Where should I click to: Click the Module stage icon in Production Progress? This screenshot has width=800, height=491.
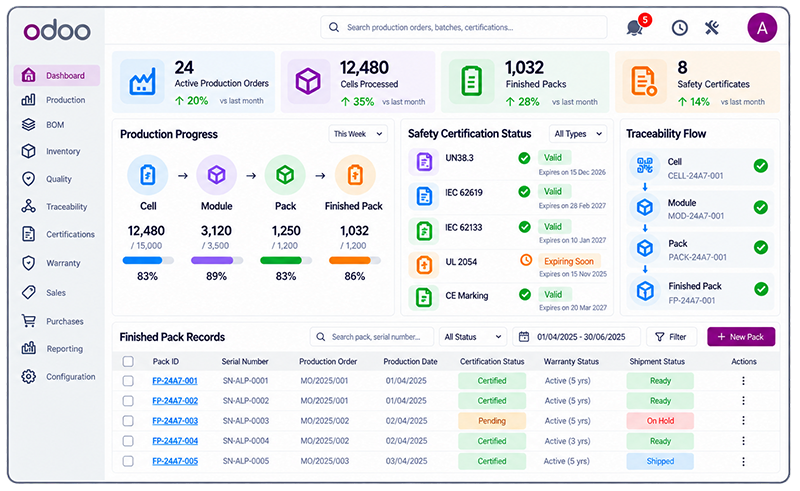216,175
